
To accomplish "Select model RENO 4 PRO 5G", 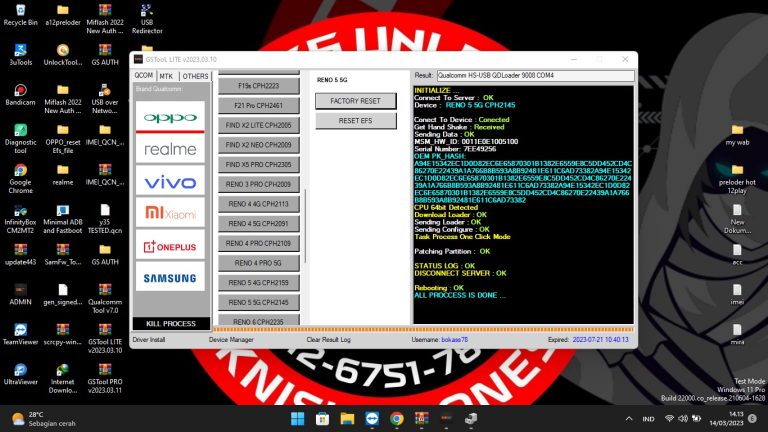I will coord(259,263).
